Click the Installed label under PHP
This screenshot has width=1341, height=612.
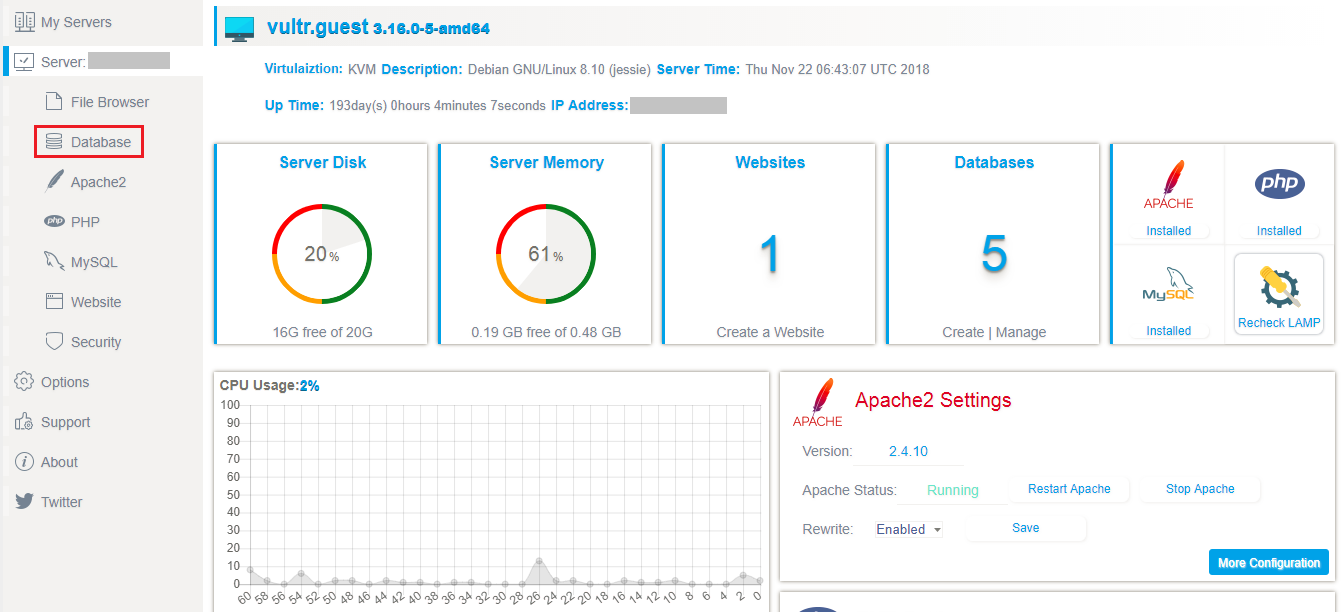click(1279, 231)
